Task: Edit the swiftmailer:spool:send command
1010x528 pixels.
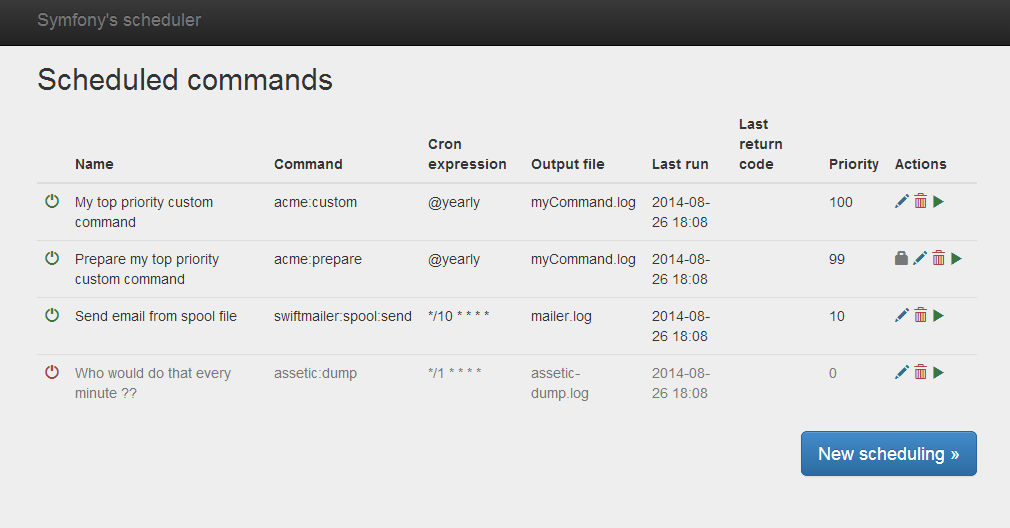Action: pos(902,315)
